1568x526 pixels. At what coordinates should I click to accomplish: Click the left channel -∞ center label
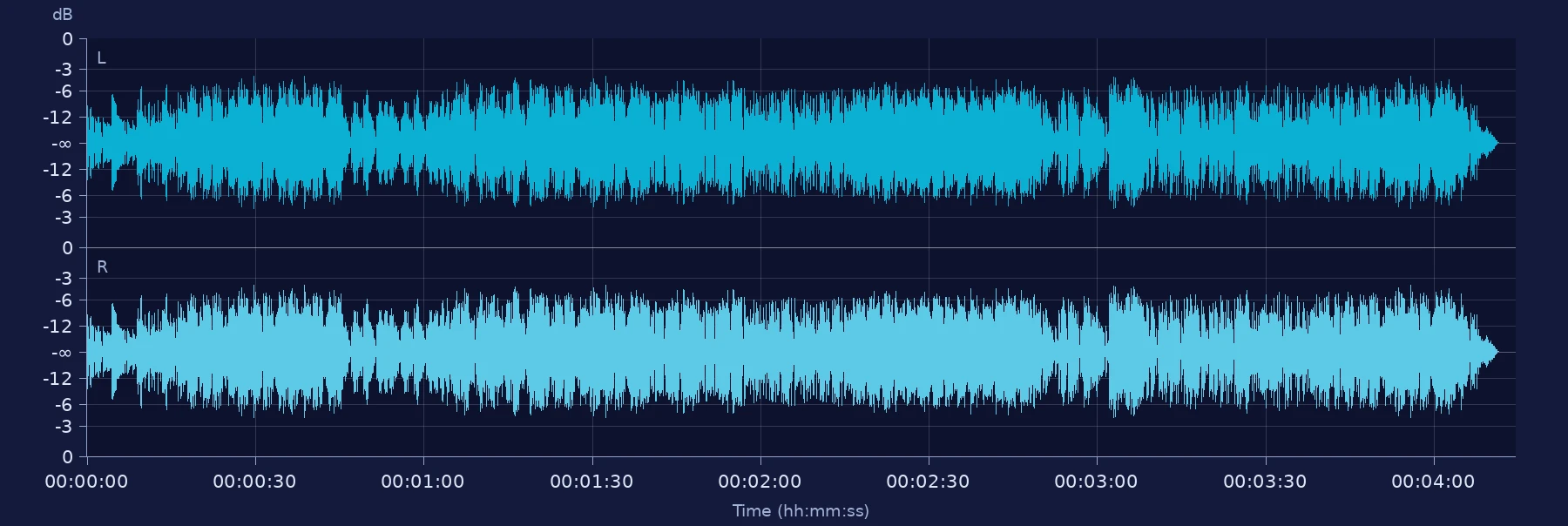pyautogui.click(x=61, y=144)
